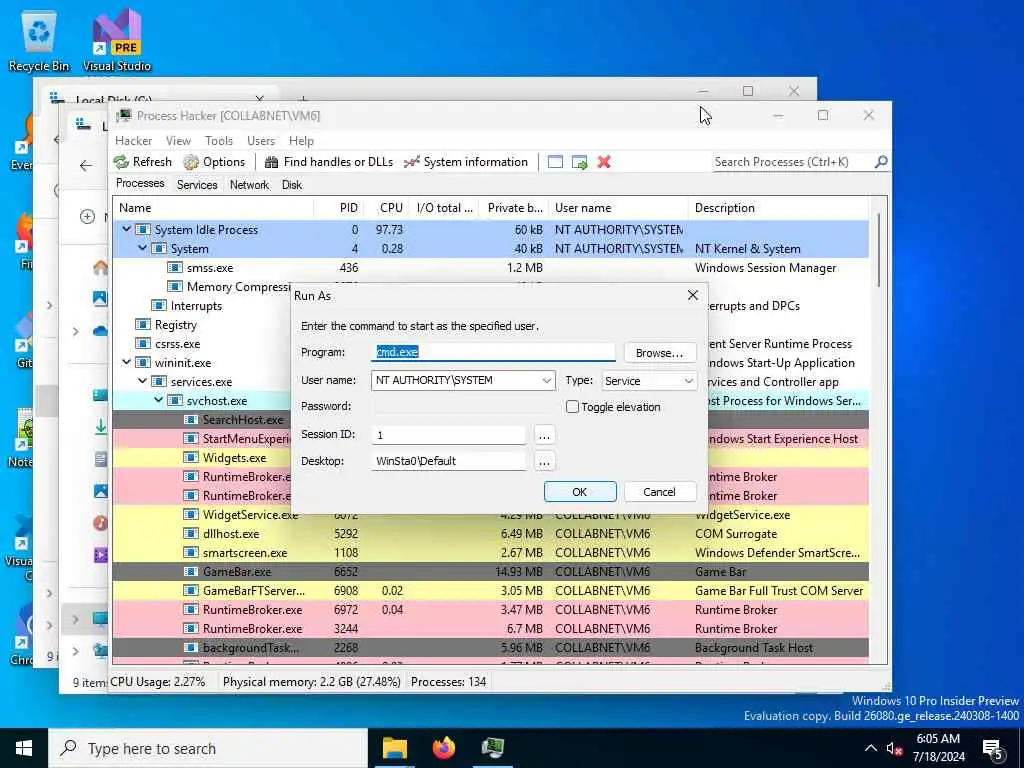The width and height of the screenshot is (1024, 768).
Task: Open Firefox from the taskbar
Action: (x=443, y=748)
